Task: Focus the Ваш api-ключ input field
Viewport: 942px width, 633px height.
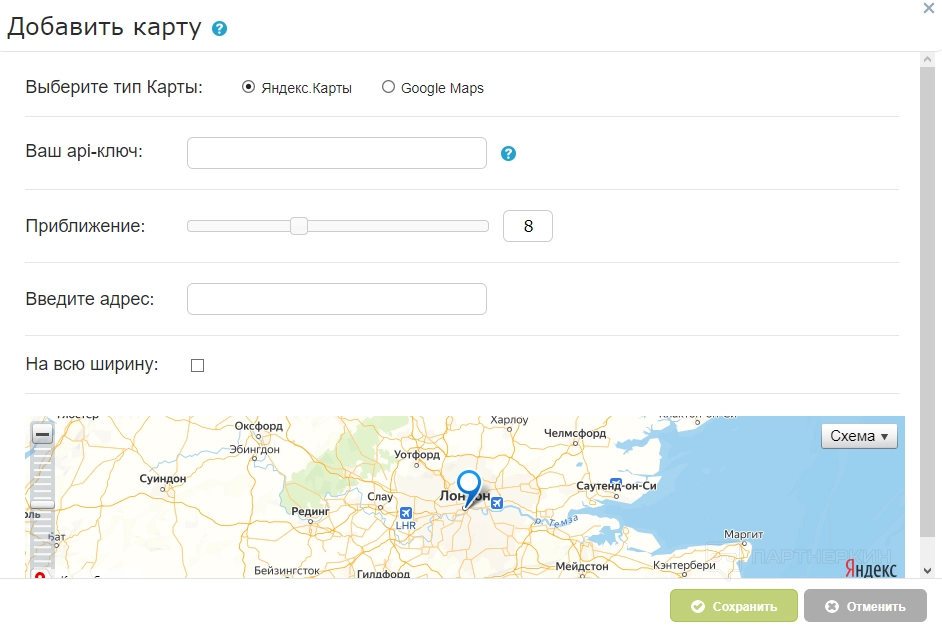Action: point(336,153)
